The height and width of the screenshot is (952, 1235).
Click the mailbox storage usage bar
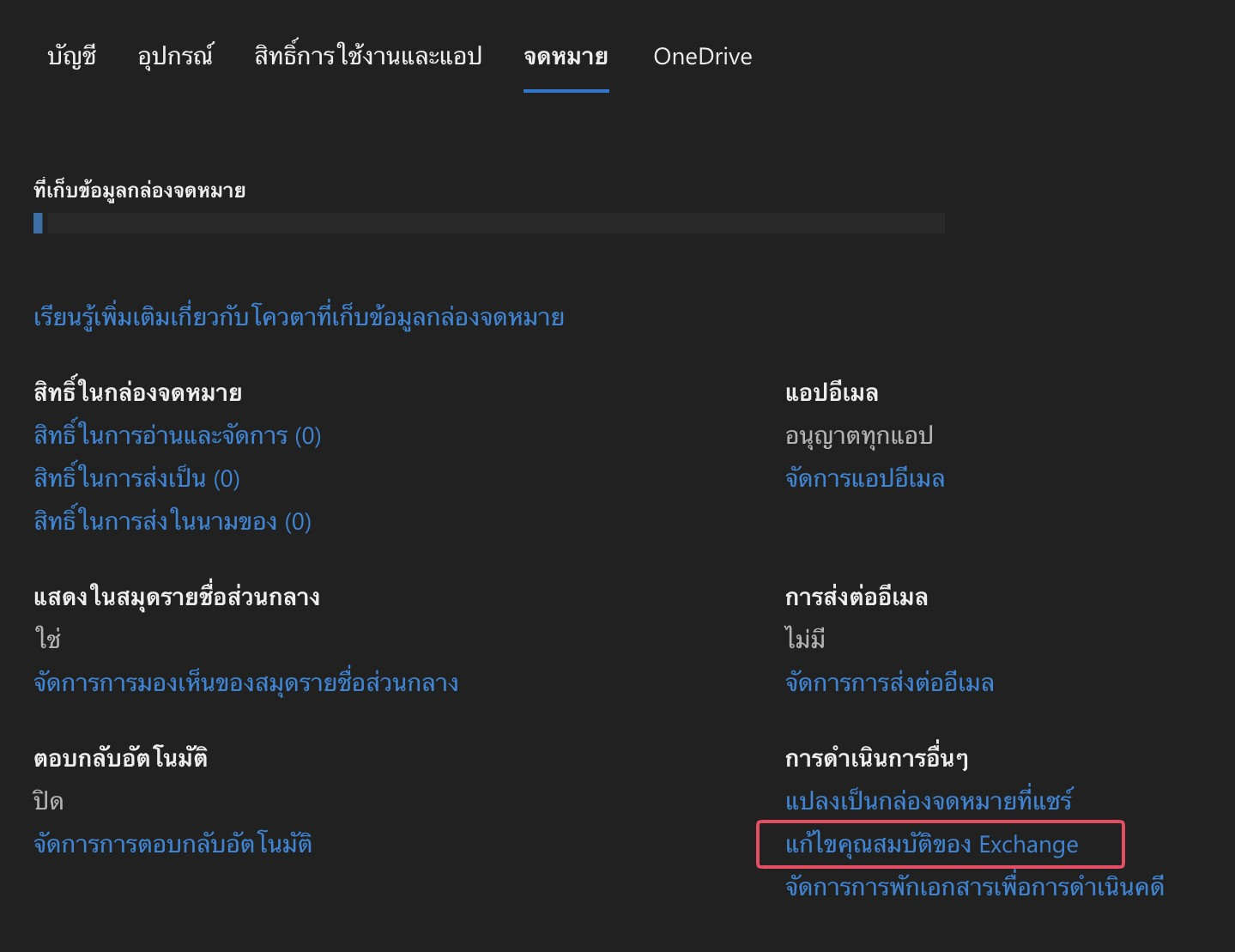(x=488, y=223)
